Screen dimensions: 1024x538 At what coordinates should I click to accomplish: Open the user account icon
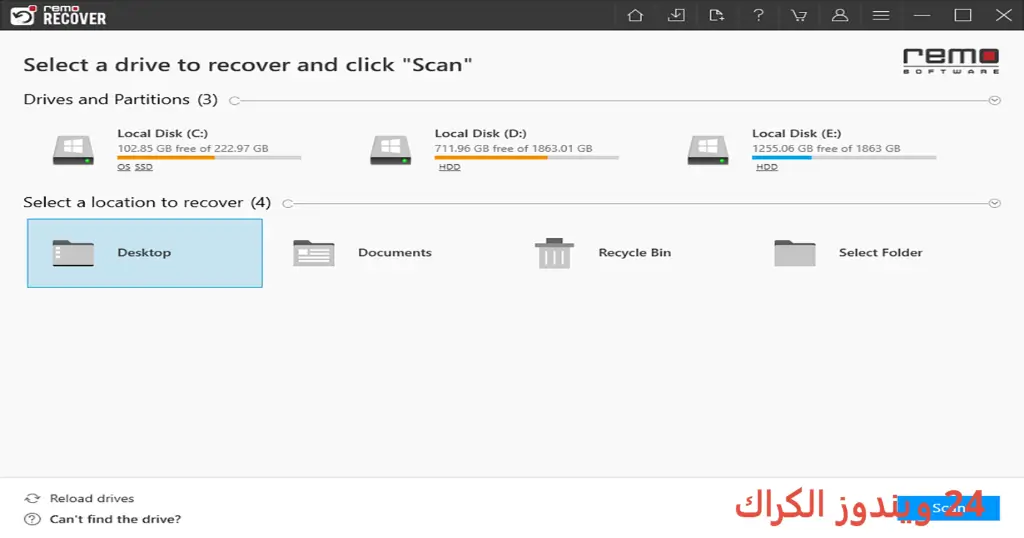click(x=840, y=15)
